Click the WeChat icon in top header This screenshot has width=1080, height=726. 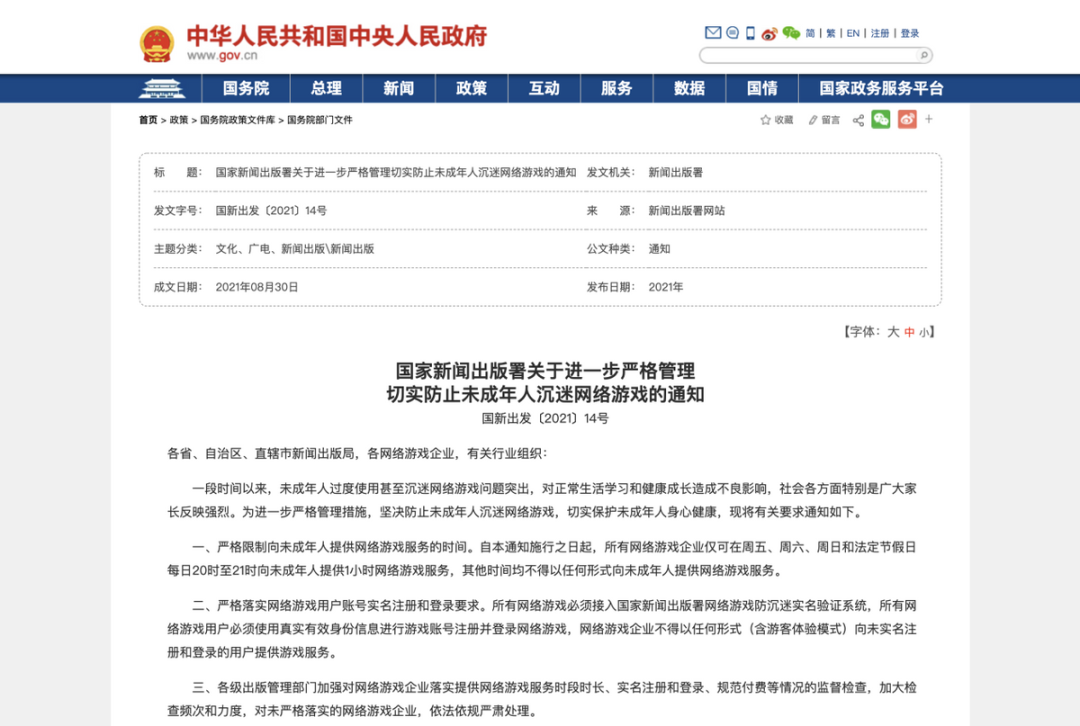pyautogui.click(x=791, y=32)
